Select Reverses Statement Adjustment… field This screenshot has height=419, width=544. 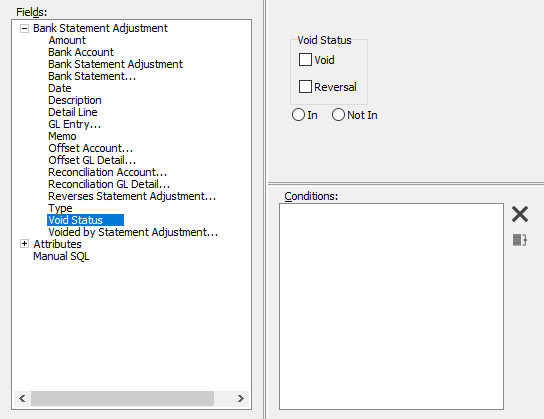tap(132, 196)
